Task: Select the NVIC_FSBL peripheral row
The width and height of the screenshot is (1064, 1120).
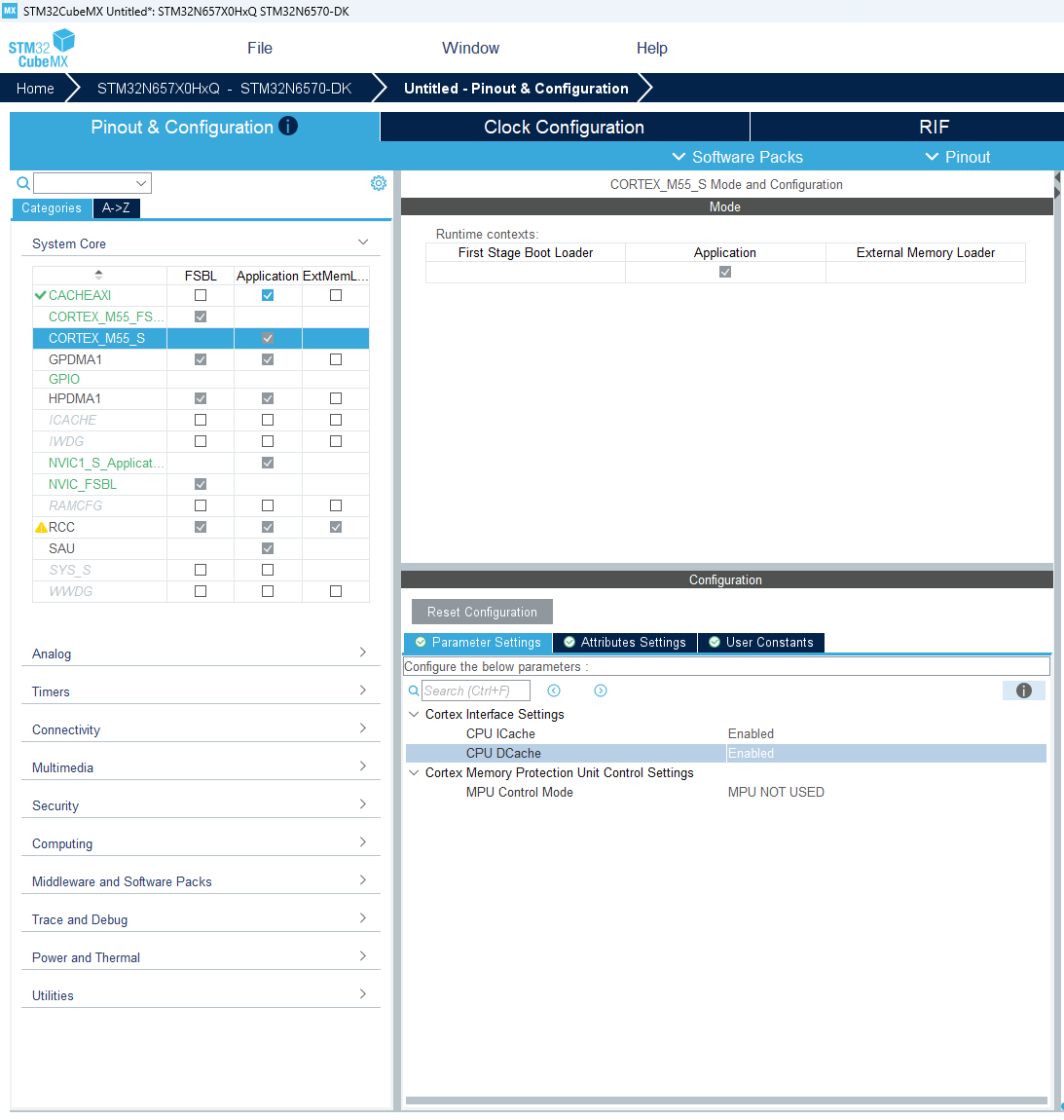Action: (201, 484)
